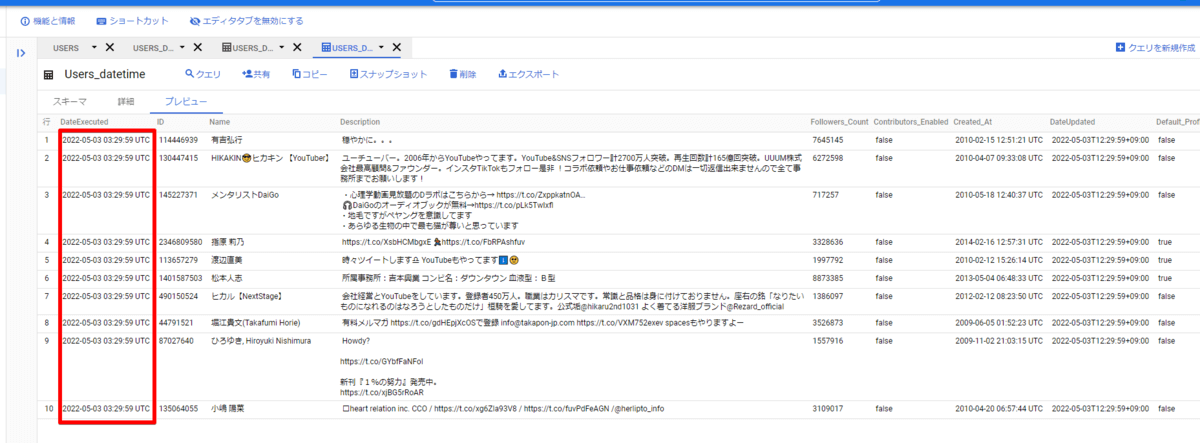1200x443 pixels.
Task: Click follower count 8873385
Action: click(828, 277)
